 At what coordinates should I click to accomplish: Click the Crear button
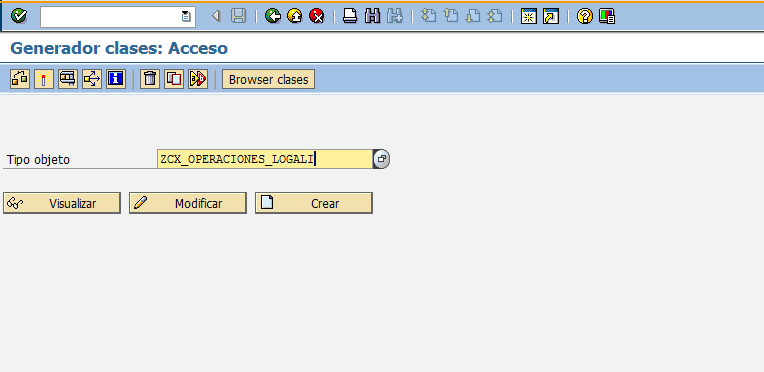click(314, 203)
